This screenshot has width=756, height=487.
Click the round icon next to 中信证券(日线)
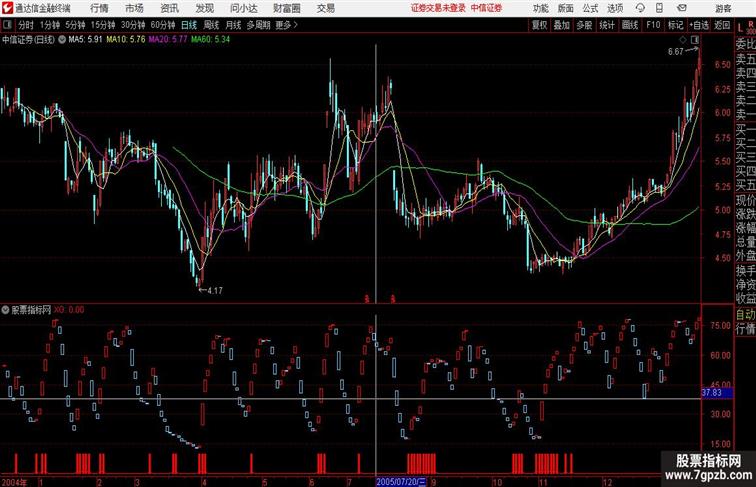pos(62,40)
